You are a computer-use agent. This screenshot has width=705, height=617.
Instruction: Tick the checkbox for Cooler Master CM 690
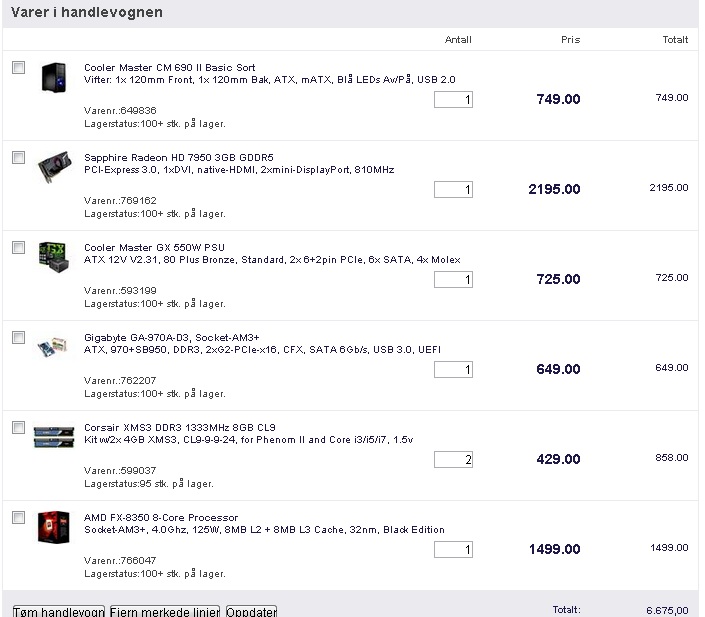(x=18, y=67)
